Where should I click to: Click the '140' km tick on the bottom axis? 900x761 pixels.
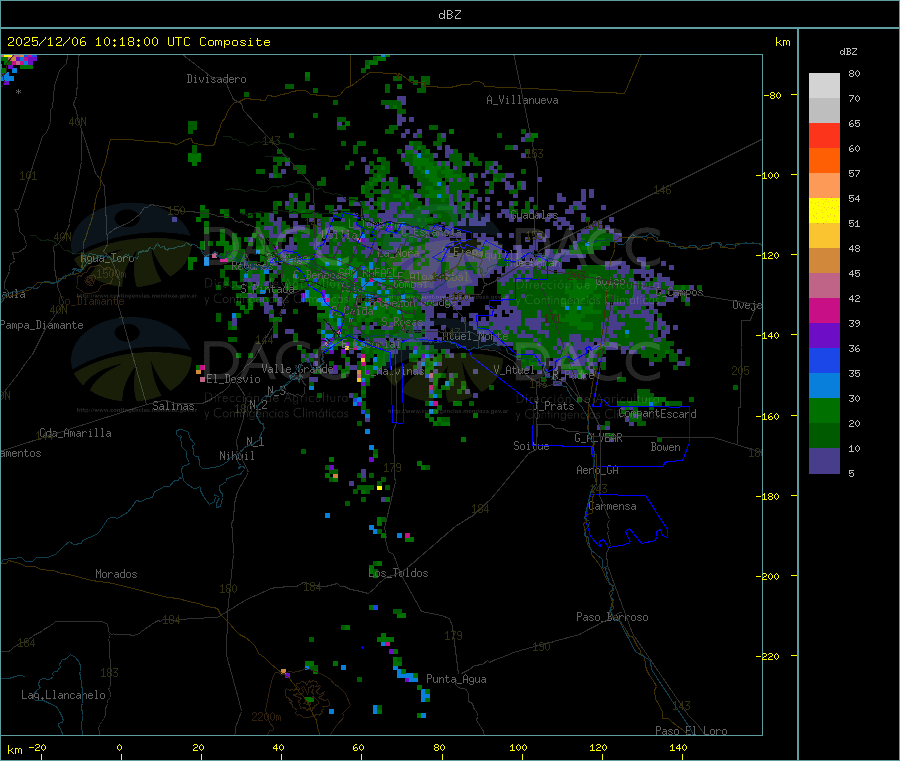click(678, 747)
